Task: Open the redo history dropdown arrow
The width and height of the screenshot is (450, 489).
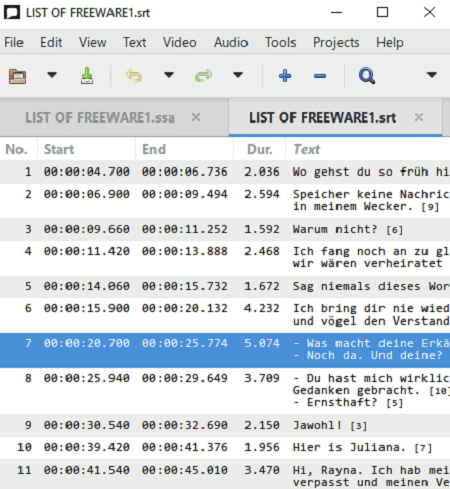Action: pos(238,75)
